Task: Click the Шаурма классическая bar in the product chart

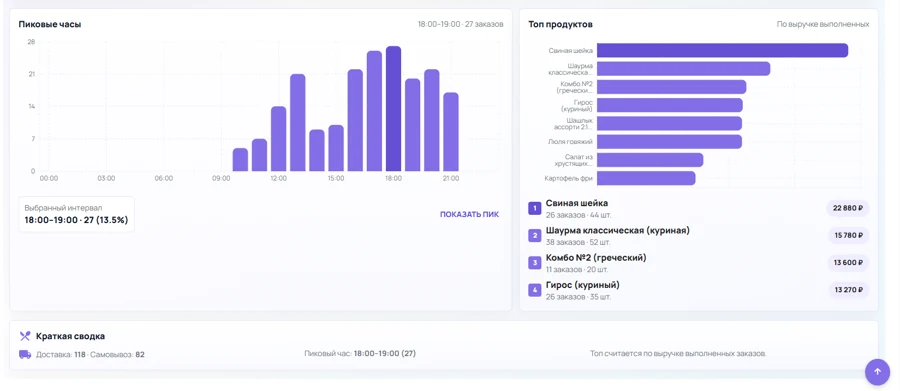Action: tap(683, 69)
